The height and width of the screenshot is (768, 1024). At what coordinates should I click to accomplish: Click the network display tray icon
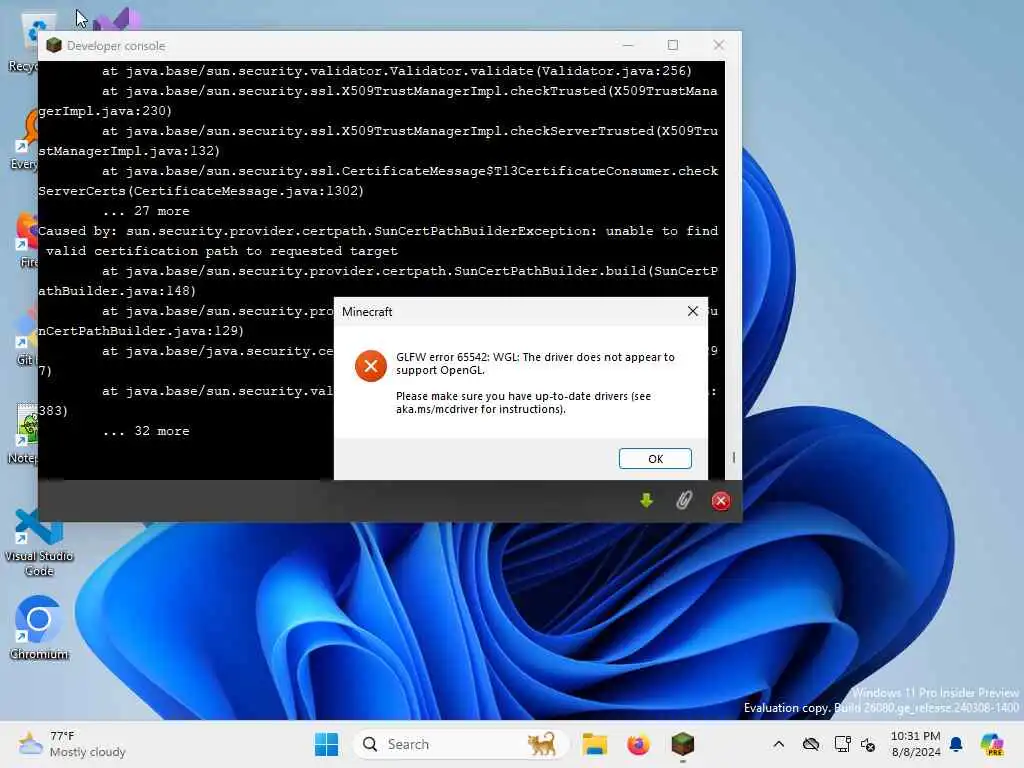842,744
